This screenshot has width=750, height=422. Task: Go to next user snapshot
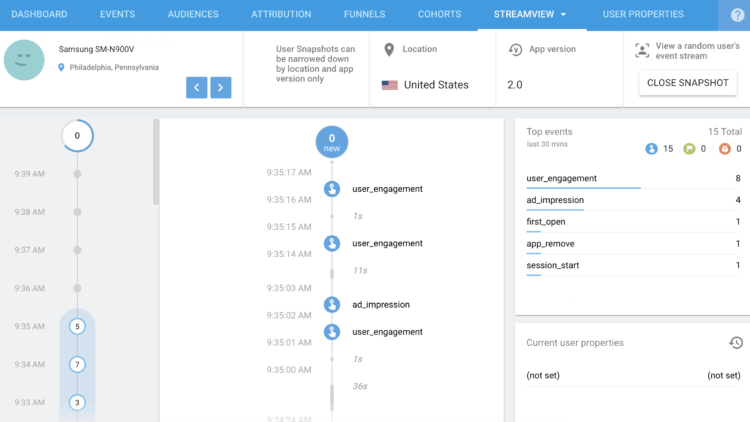221,88
